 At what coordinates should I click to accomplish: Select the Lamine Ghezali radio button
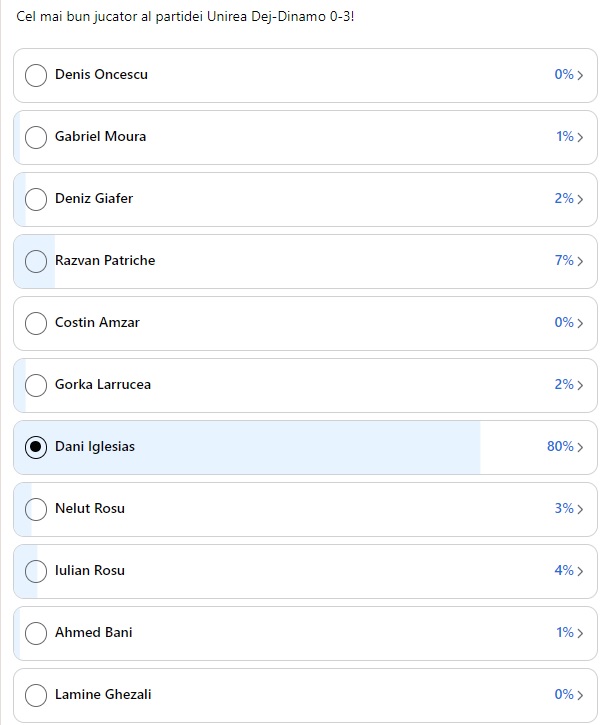pos(36,695)
